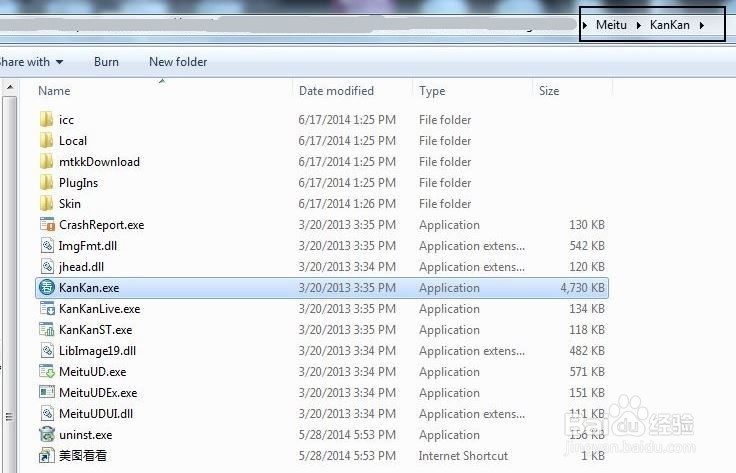The height and width of the screenshot is (473, 736).
Task: Click the Internet Shortcut type text
Action: click(x=463, y=456)
